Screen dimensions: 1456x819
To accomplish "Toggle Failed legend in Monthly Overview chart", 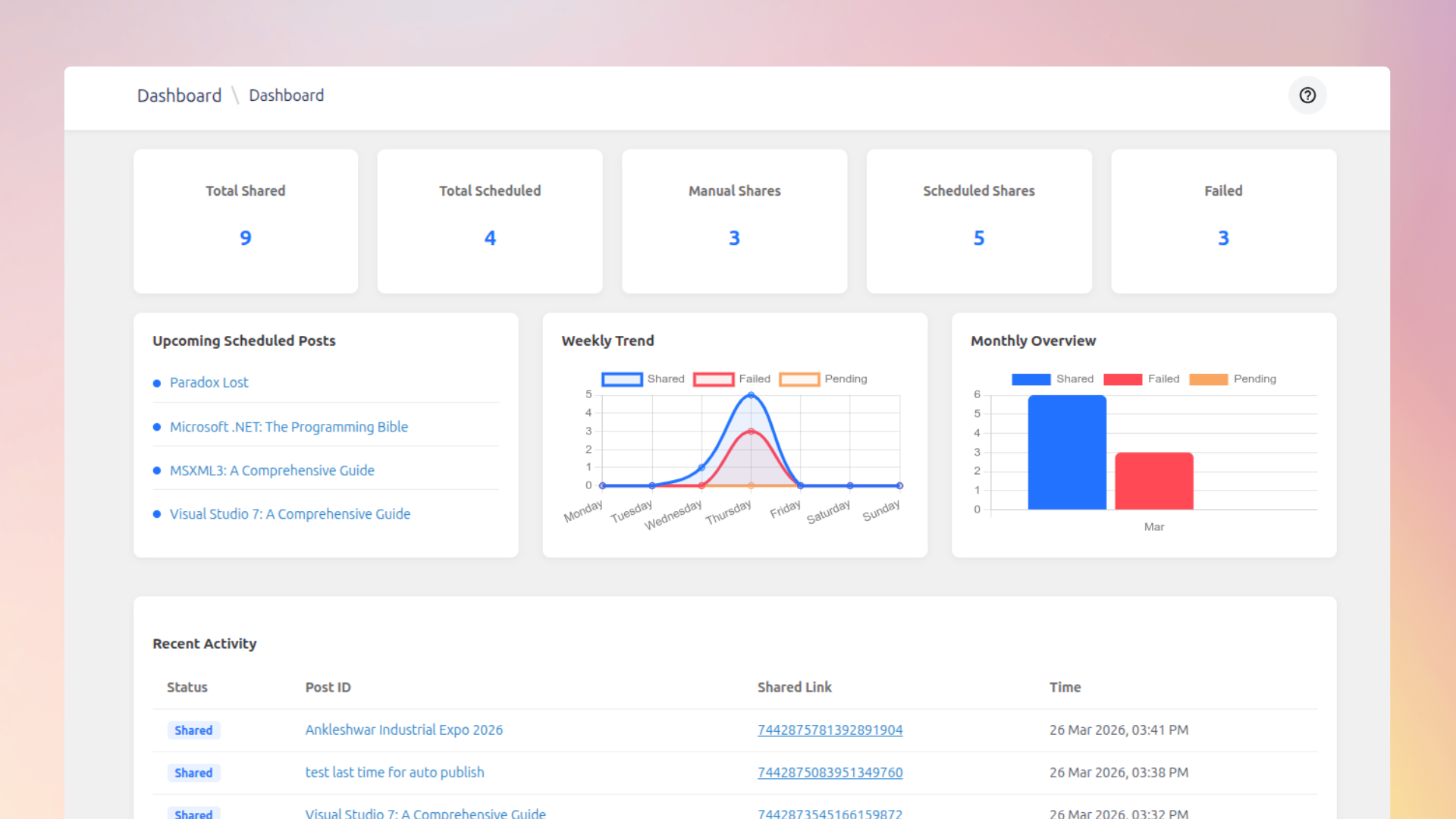I will coord(1141,379).
